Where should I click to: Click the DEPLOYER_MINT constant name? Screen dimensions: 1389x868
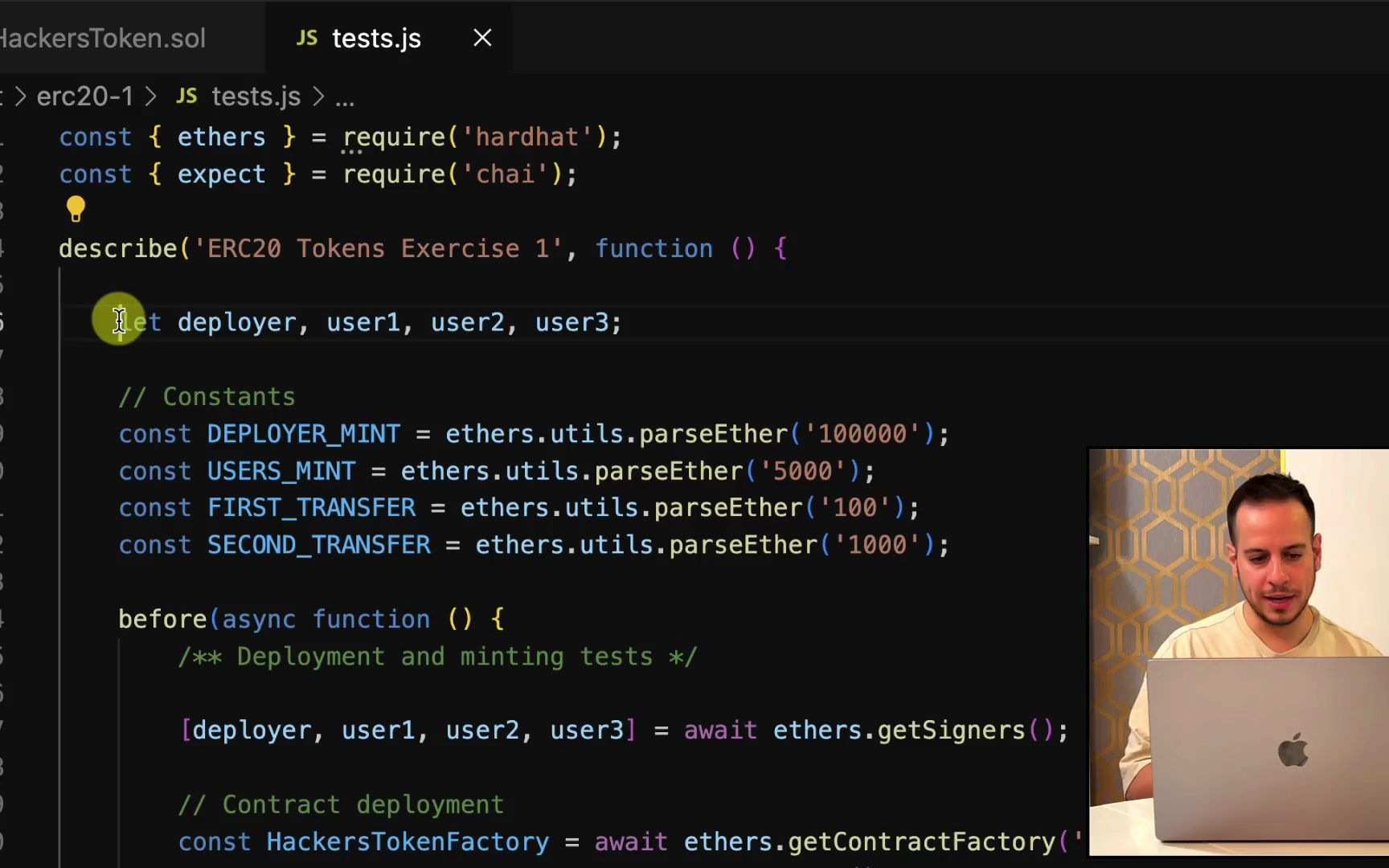[303, 434]
